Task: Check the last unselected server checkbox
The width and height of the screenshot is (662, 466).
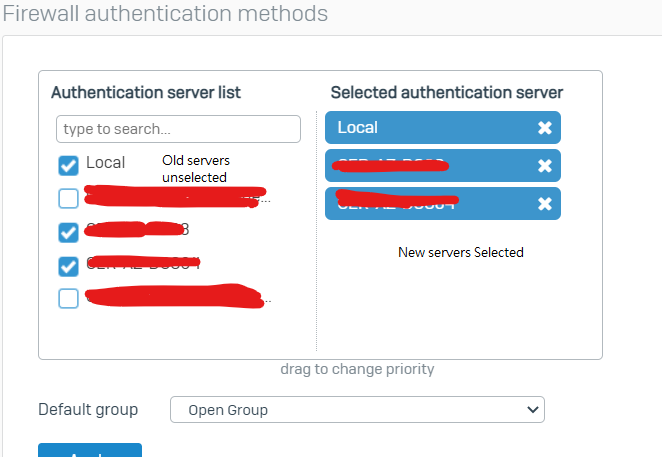Action: pyautogui.click(x=68, y=299)
